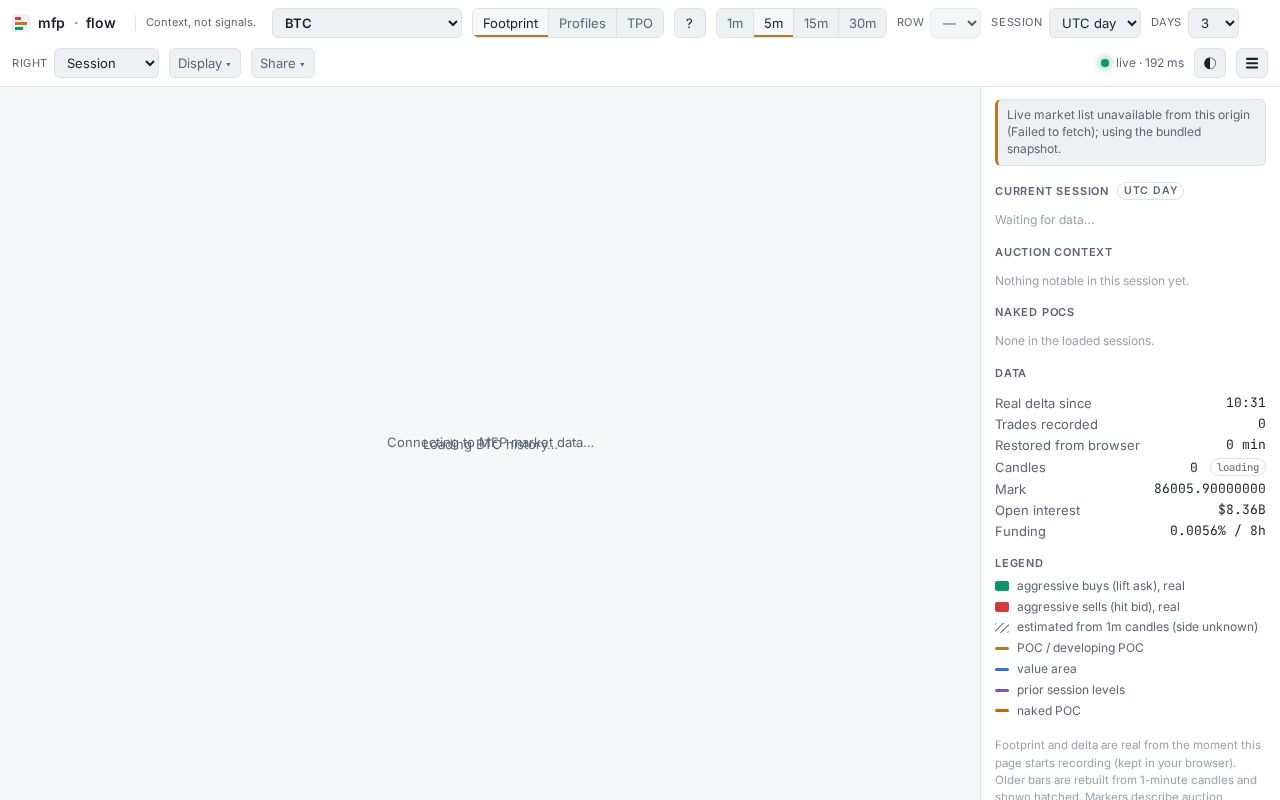Select the 30m timeframe
Viewport: 1280px width, 800px height.
tap(862, 23)
